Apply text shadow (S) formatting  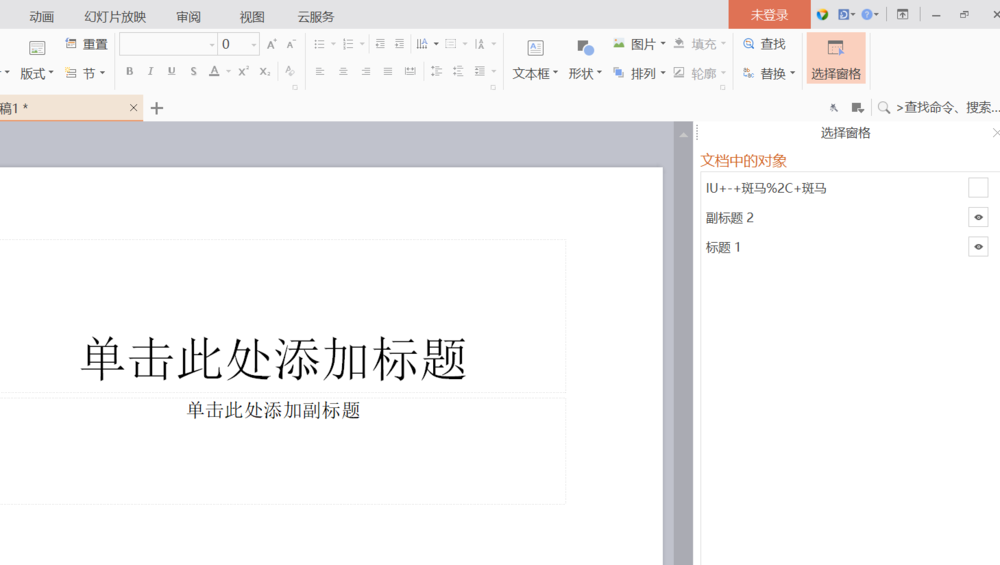pos(193,71)
